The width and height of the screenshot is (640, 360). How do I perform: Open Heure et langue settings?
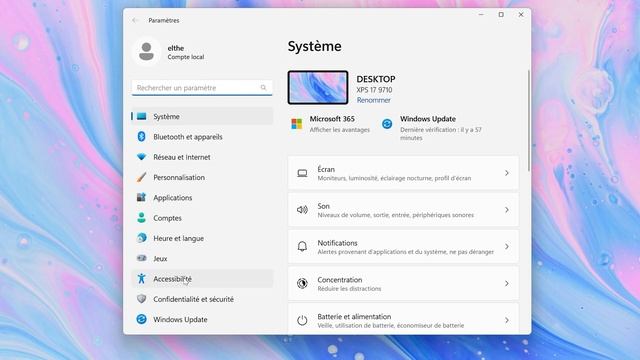pyautogui.click(x=202, y=238)
